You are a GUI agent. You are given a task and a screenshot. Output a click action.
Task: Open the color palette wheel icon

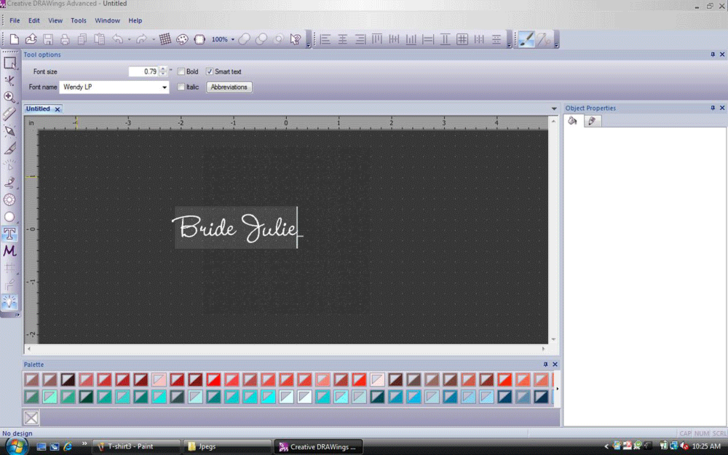point(182,40)
